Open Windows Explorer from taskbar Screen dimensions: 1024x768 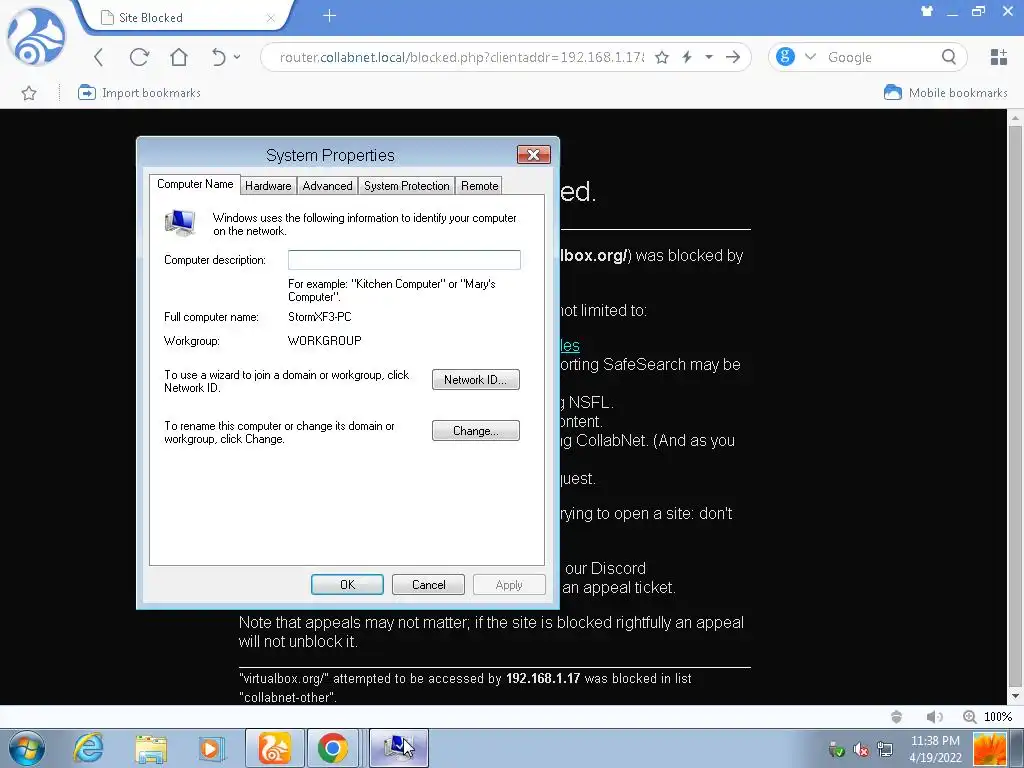(x=151, y=748)
